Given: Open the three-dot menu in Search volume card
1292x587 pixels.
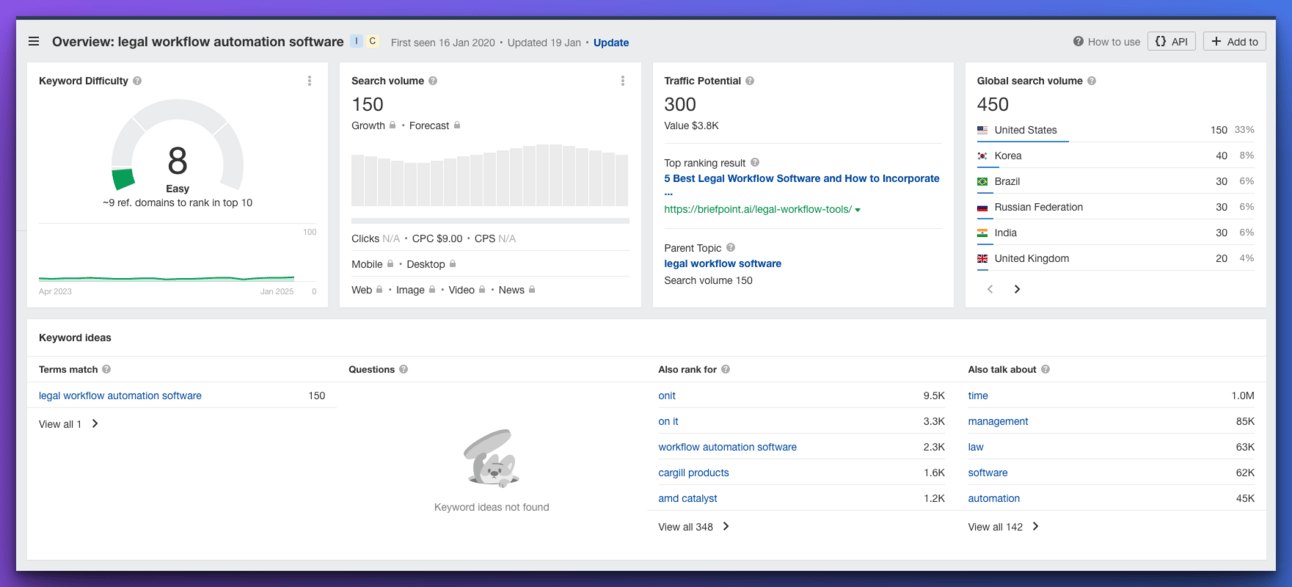Looking at the screenshot, I should (x=623, y=81).
